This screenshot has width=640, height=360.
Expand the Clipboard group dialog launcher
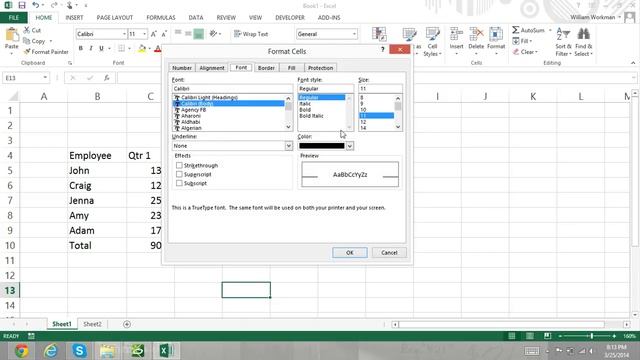[x=70, y=63]
